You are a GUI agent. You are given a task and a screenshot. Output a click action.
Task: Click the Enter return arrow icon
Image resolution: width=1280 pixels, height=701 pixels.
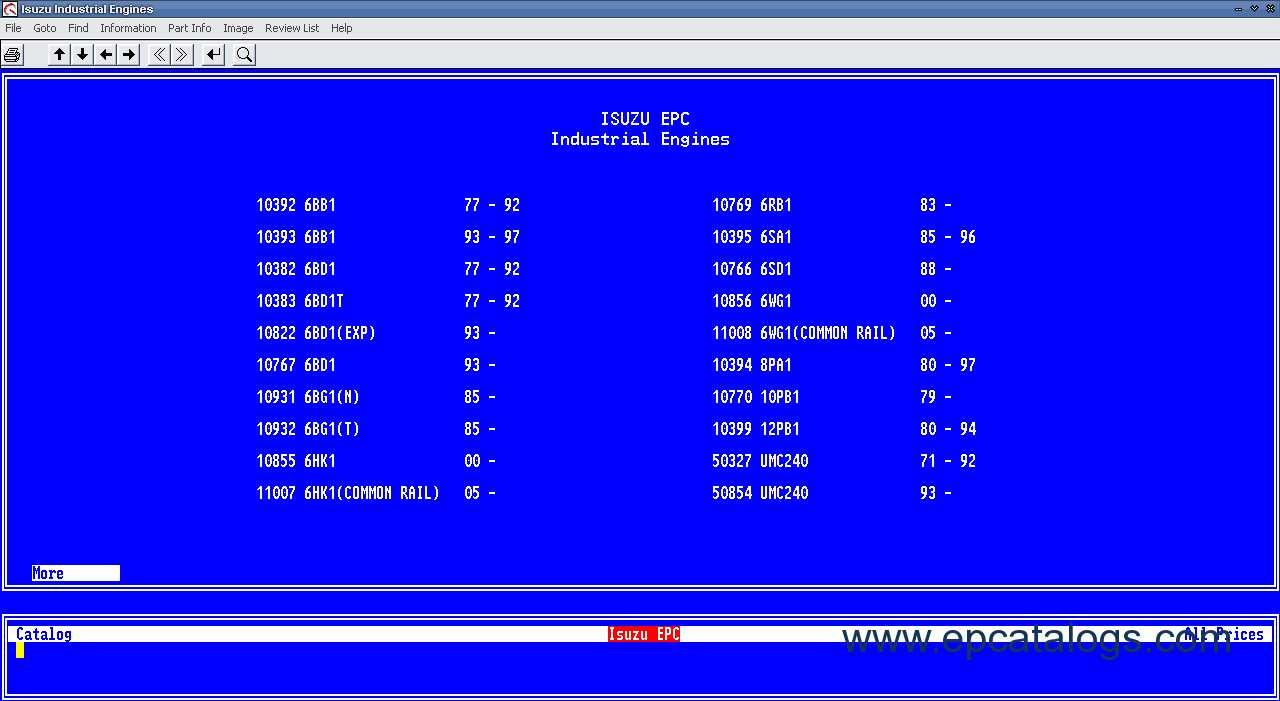pos(213,55)
